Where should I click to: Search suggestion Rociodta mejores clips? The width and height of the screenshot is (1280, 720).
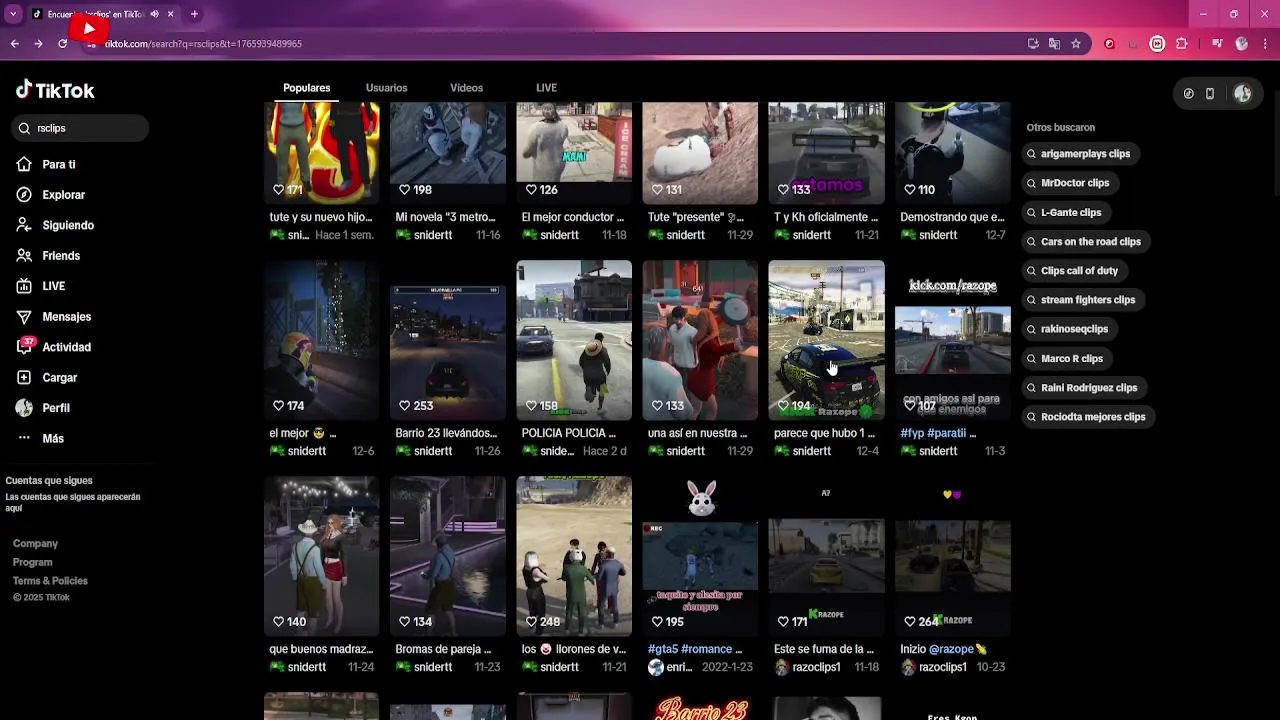pyautogui.click(x=1086, y=417)
